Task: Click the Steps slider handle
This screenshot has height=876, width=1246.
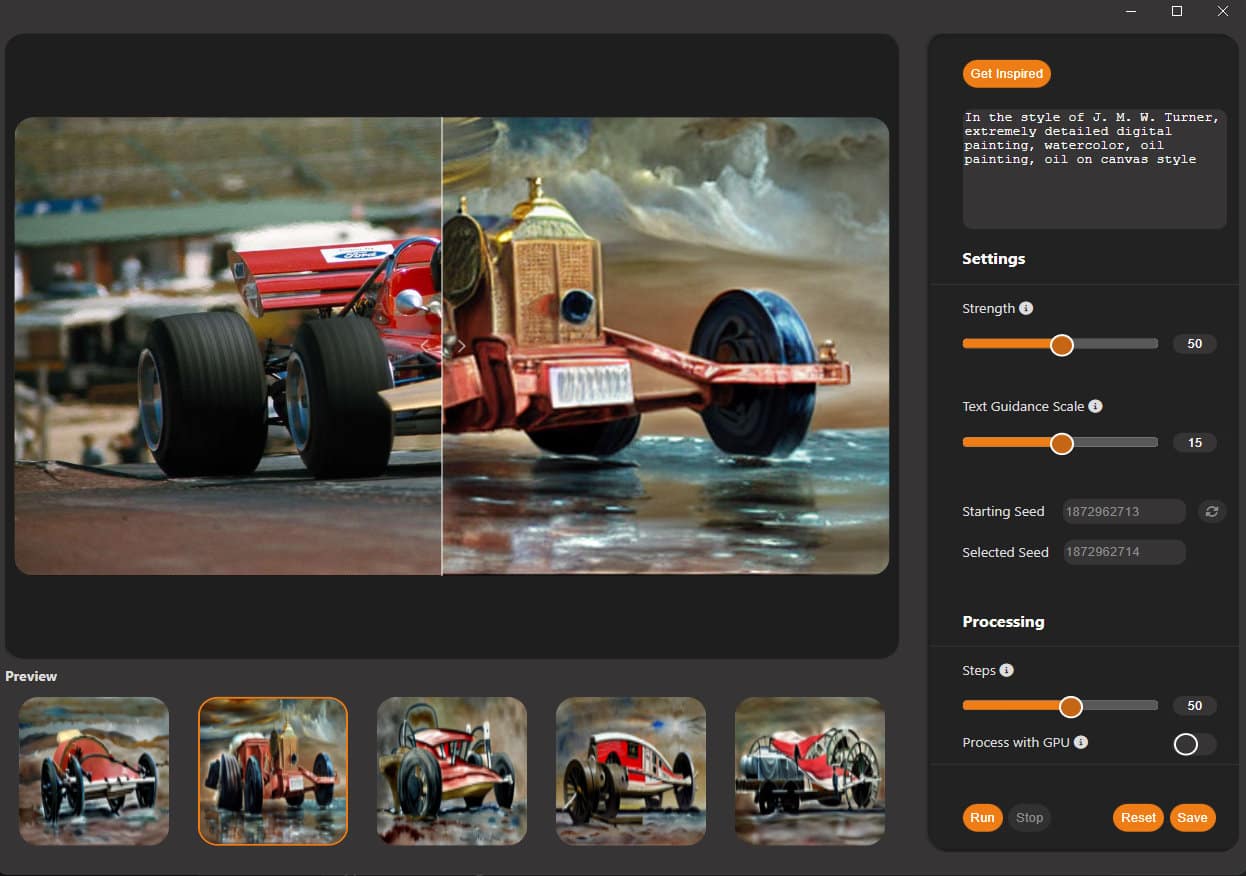Action: pyautogui.click(x=1070, y=706)
